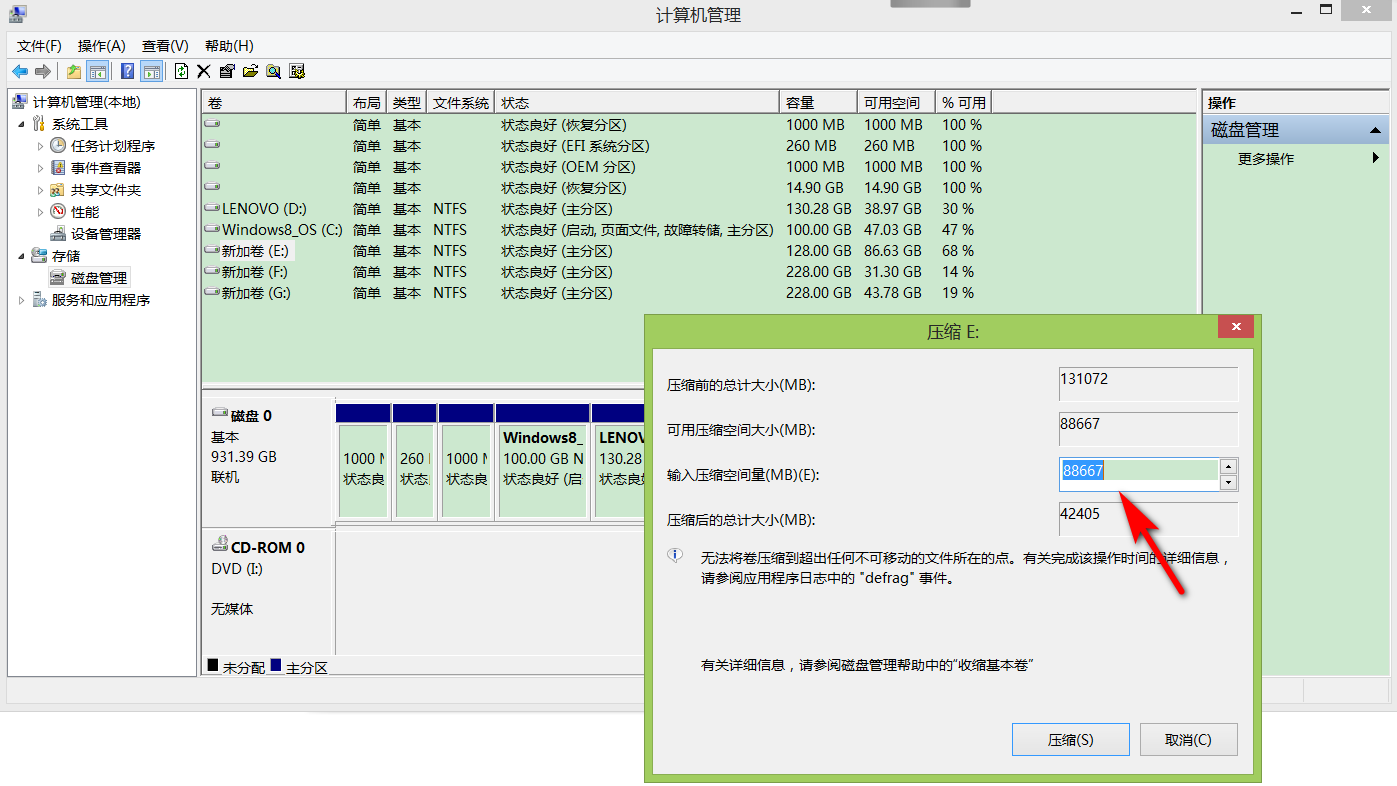
Task: Collapse the 系统工具 tree node
Action: (x=22, y=124)
